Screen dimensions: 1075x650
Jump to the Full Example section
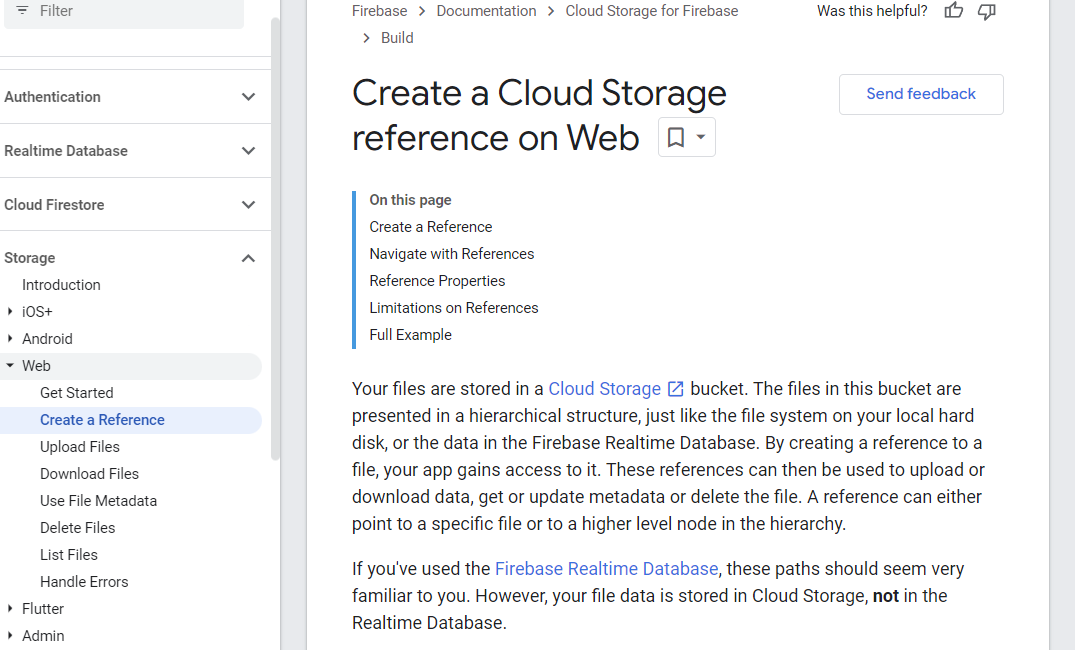(x=410, y=335)
